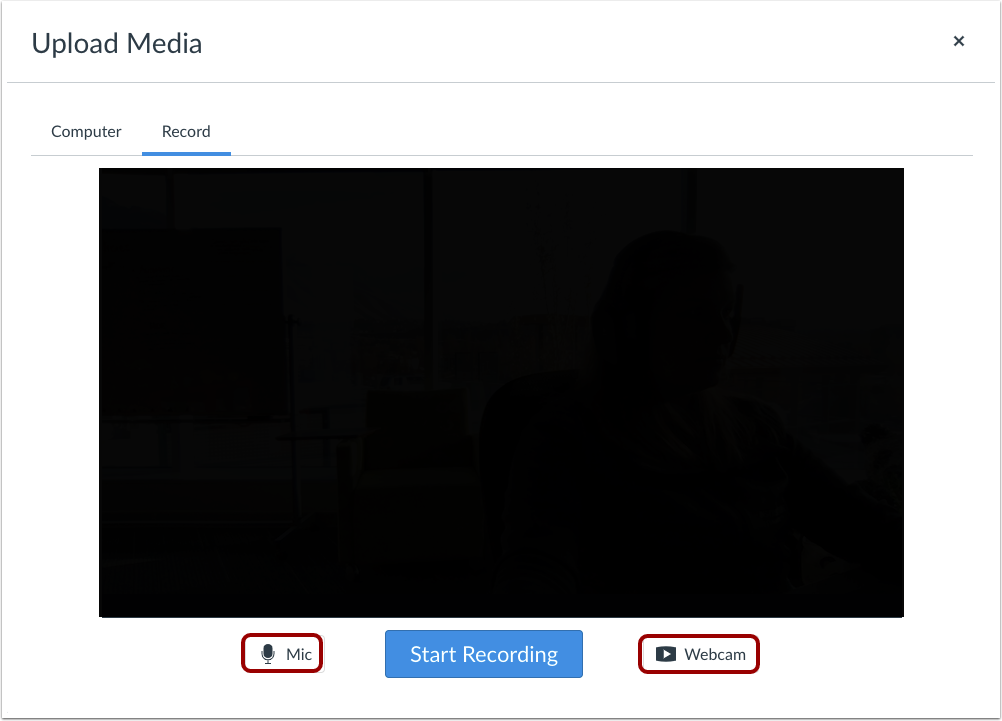Image resolution: width=1002 pixels, height=721 pixels.
Task: Click the microphone icon
Action: (268, 654)
